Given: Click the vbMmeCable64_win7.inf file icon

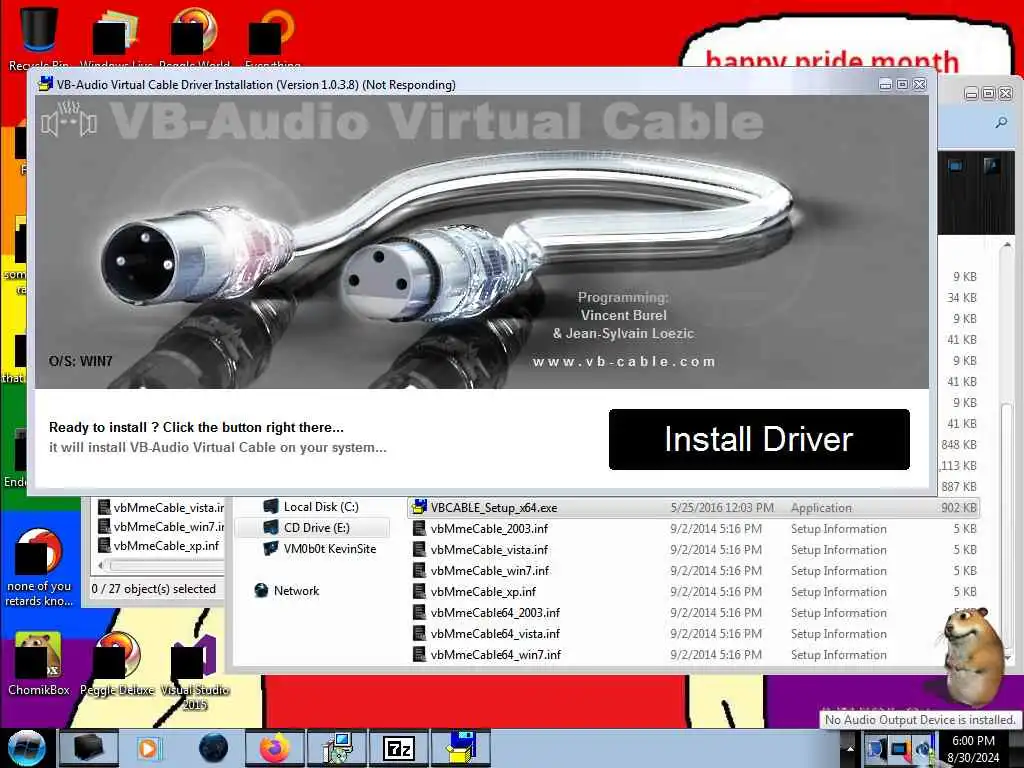Looking at the screenshot, I should coord(419,654).
